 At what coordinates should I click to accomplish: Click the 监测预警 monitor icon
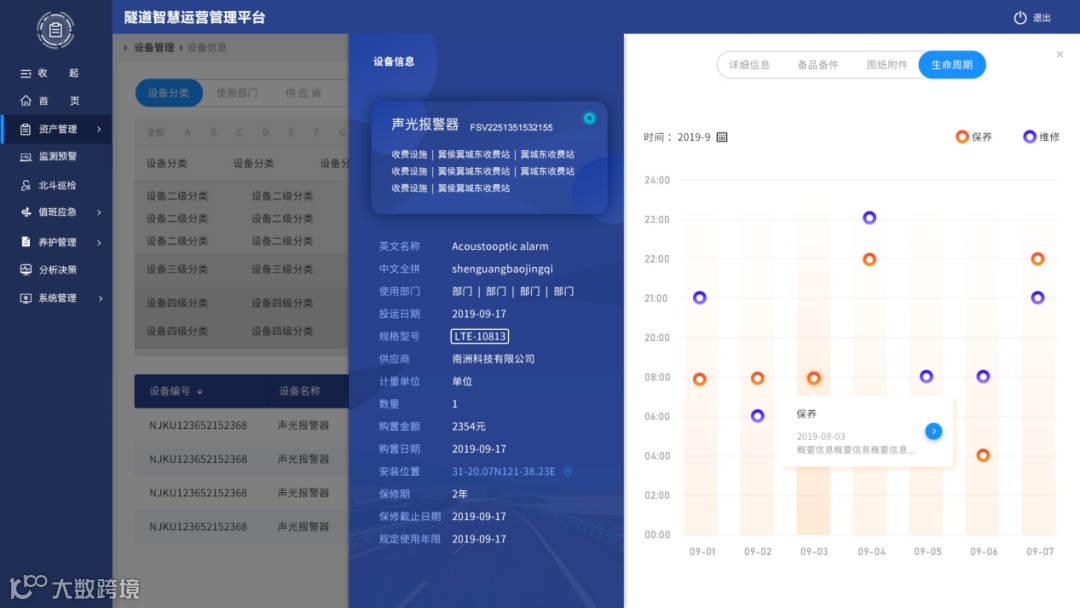click(25, 157)
